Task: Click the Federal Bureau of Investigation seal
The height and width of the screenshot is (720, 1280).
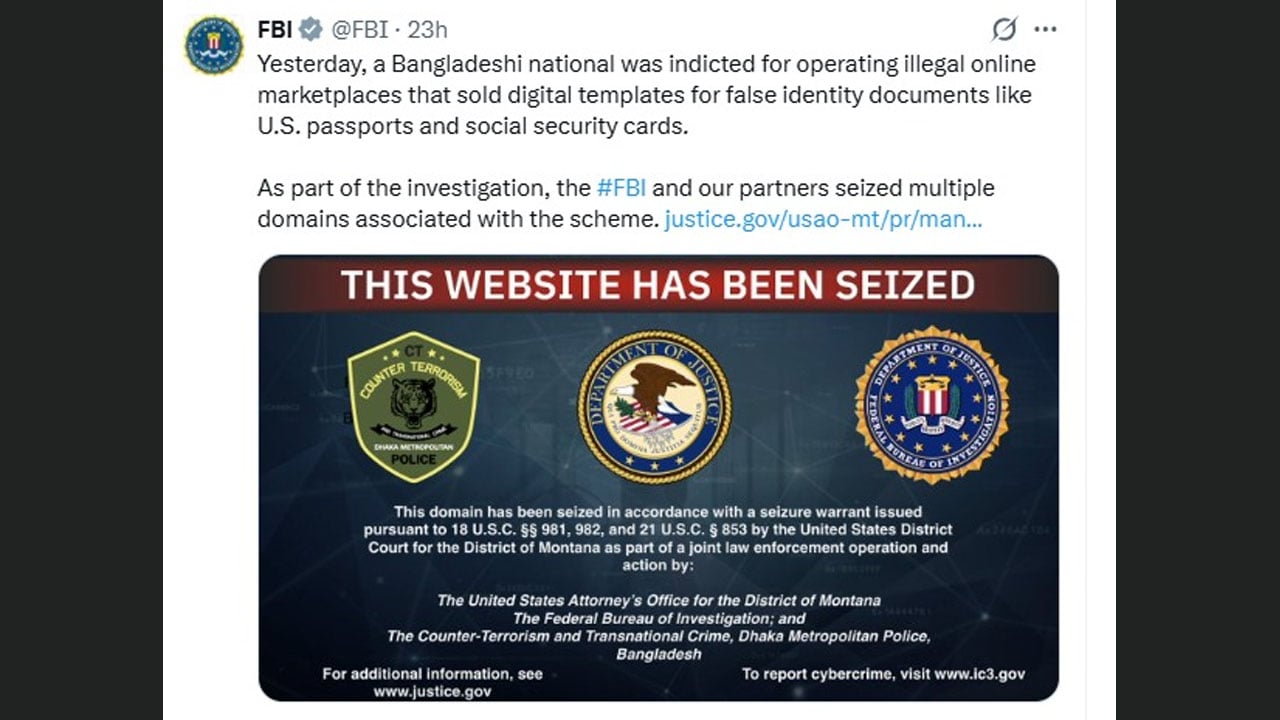Action: point(931,404)
